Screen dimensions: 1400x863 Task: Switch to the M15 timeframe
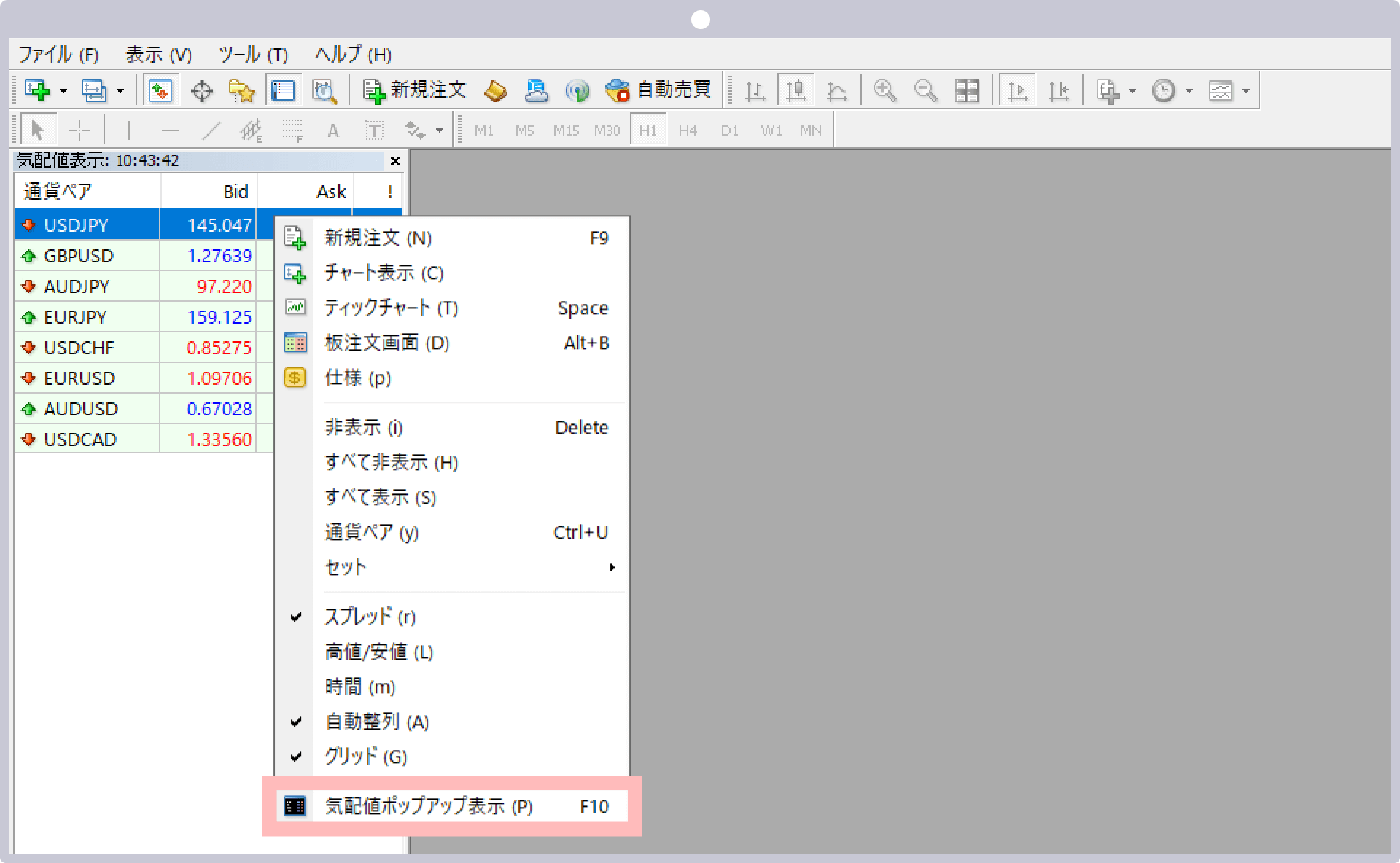click(x=566, y=131)
